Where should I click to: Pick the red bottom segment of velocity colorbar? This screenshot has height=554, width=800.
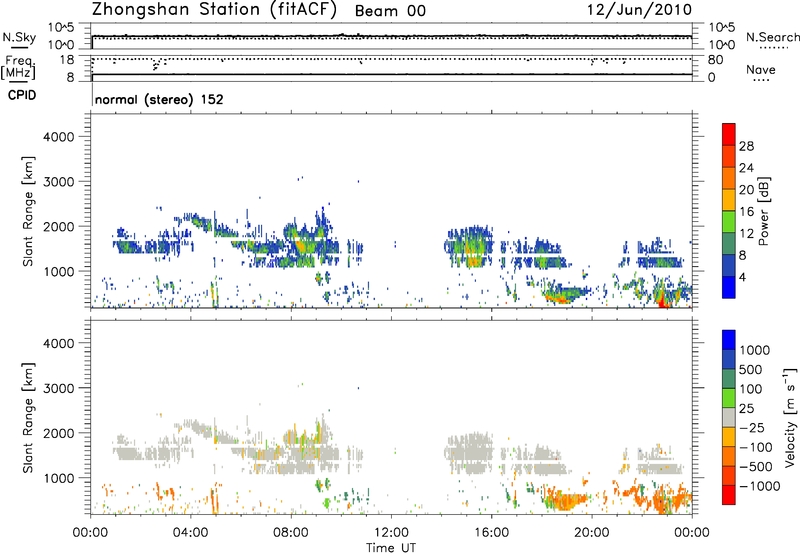(x=729, y=495)
